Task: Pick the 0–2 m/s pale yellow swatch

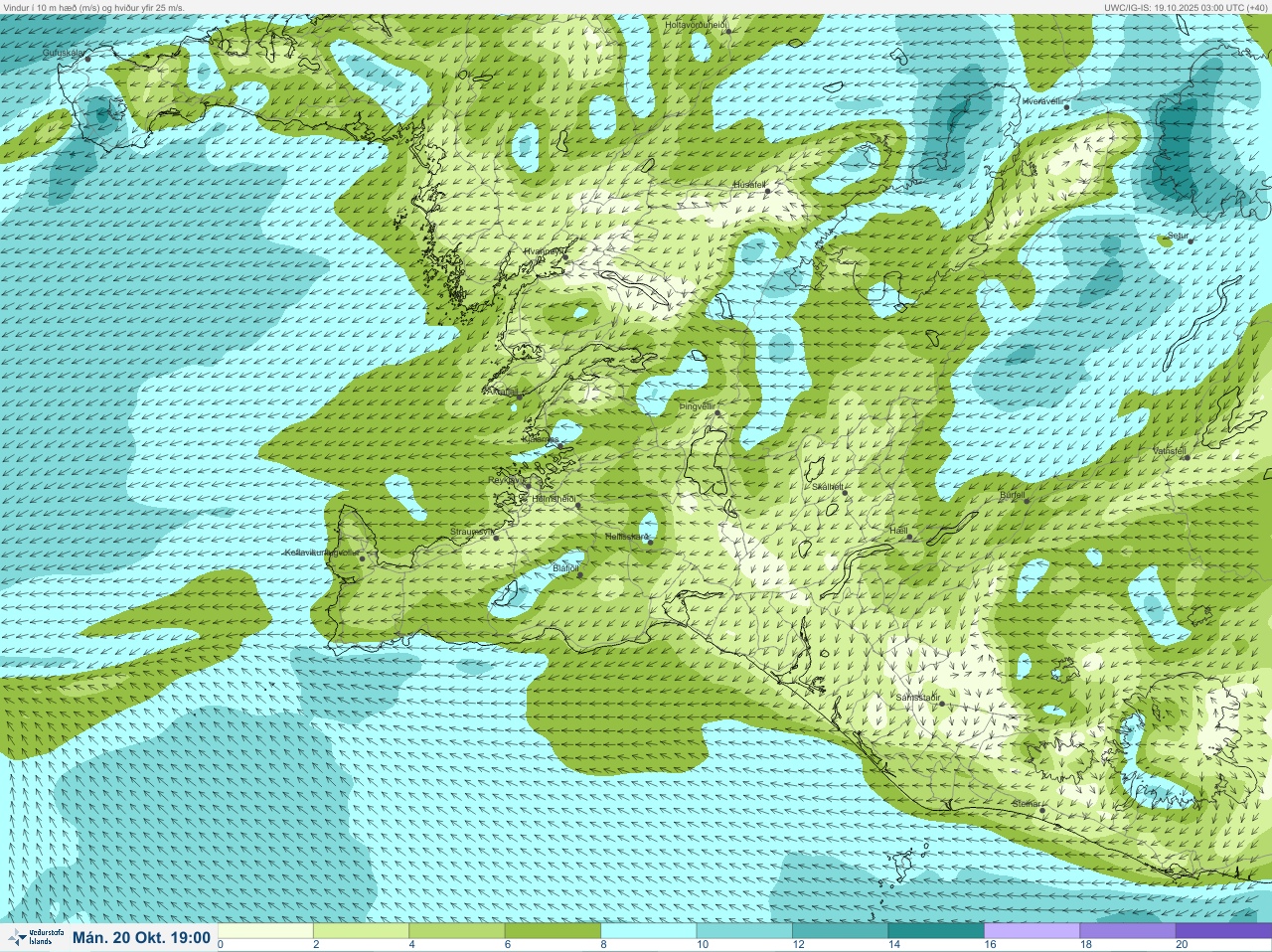Action: pyautogui.click(x=265, y=931)
